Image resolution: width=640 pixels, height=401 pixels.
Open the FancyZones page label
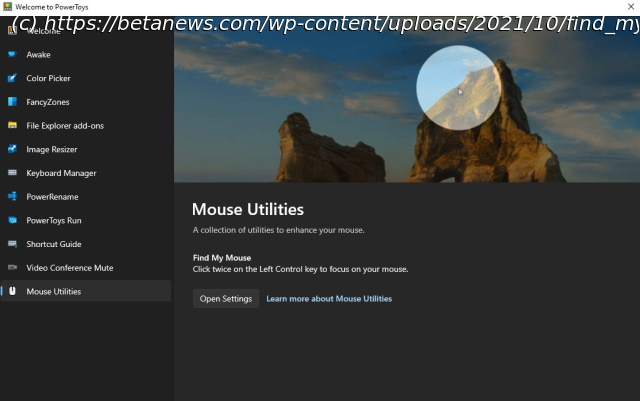point(48,102)
